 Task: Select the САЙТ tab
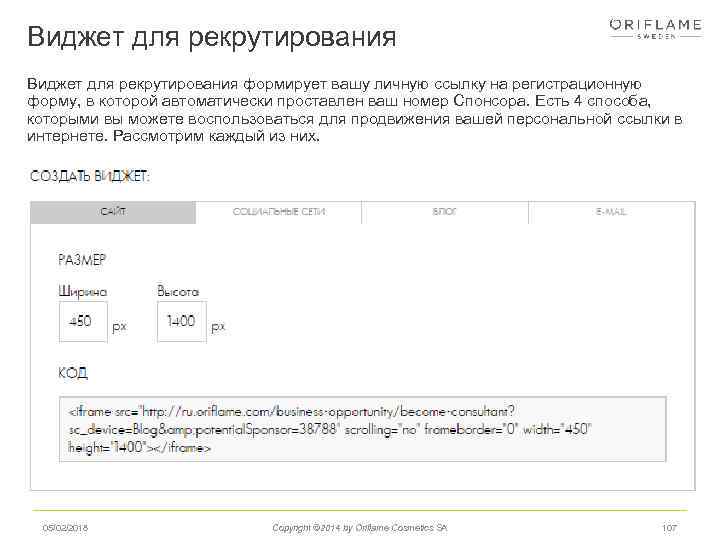click(x=113, y=212)
